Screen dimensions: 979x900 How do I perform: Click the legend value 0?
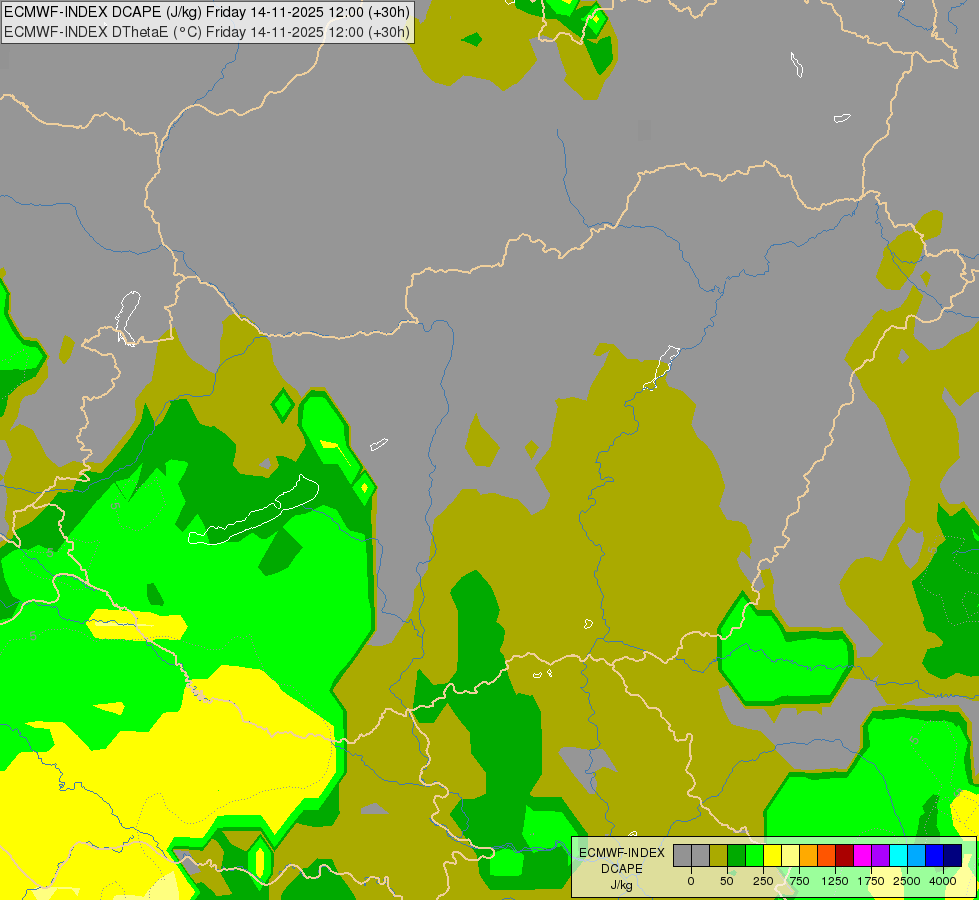coord(691,881)
